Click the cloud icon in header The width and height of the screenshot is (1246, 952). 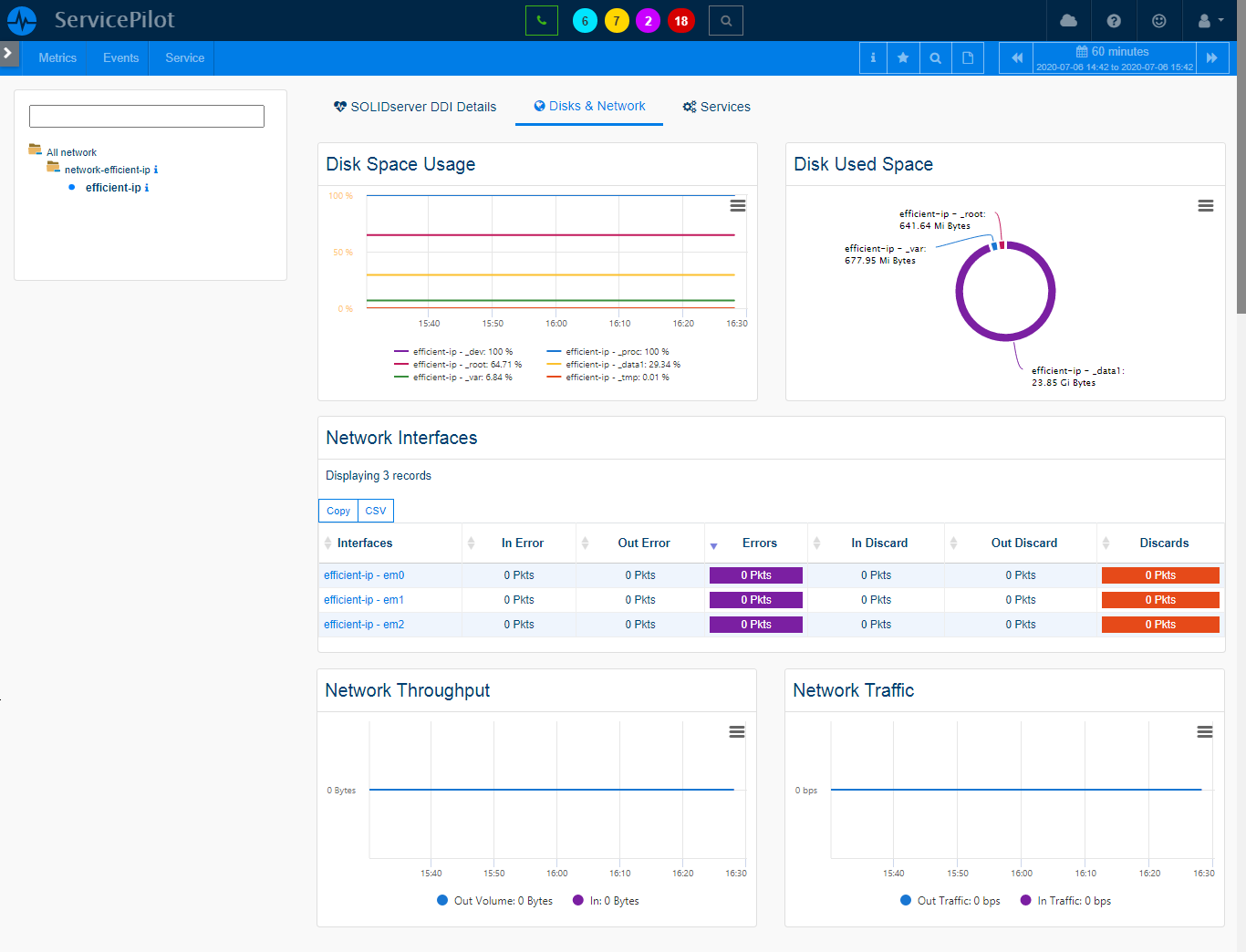tap(1069, 21)
